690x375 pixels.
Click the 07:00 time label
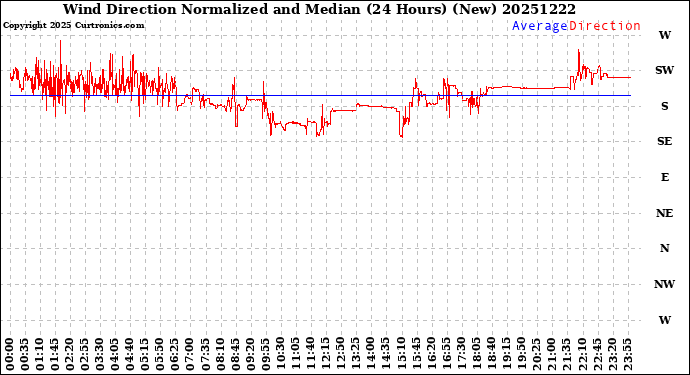190,355
